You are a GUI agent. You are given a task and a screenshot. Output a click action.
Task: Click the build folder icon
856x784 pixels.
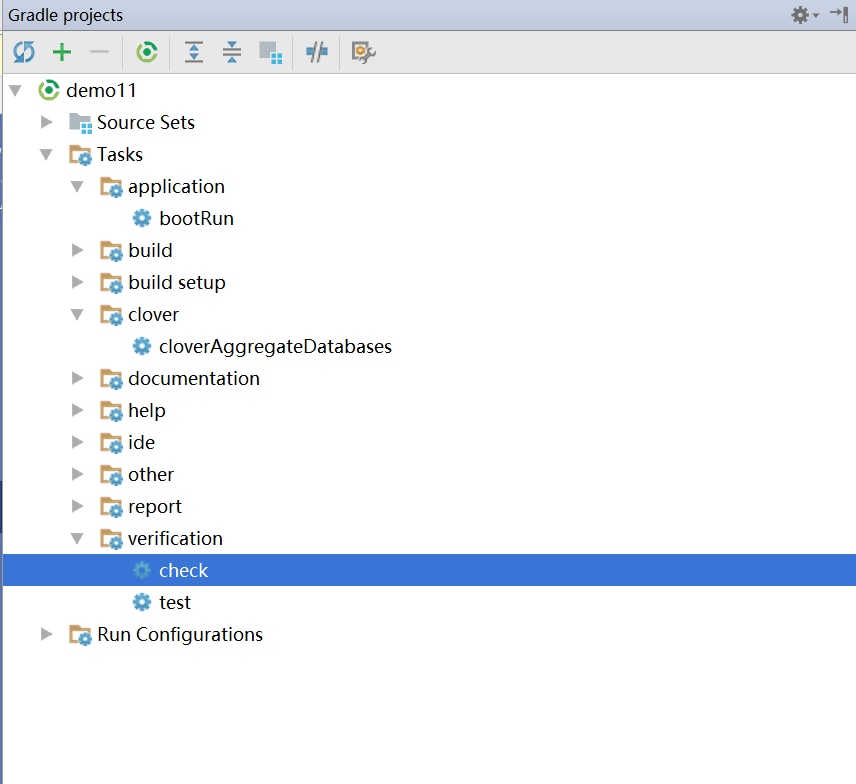tap(111, 251)
